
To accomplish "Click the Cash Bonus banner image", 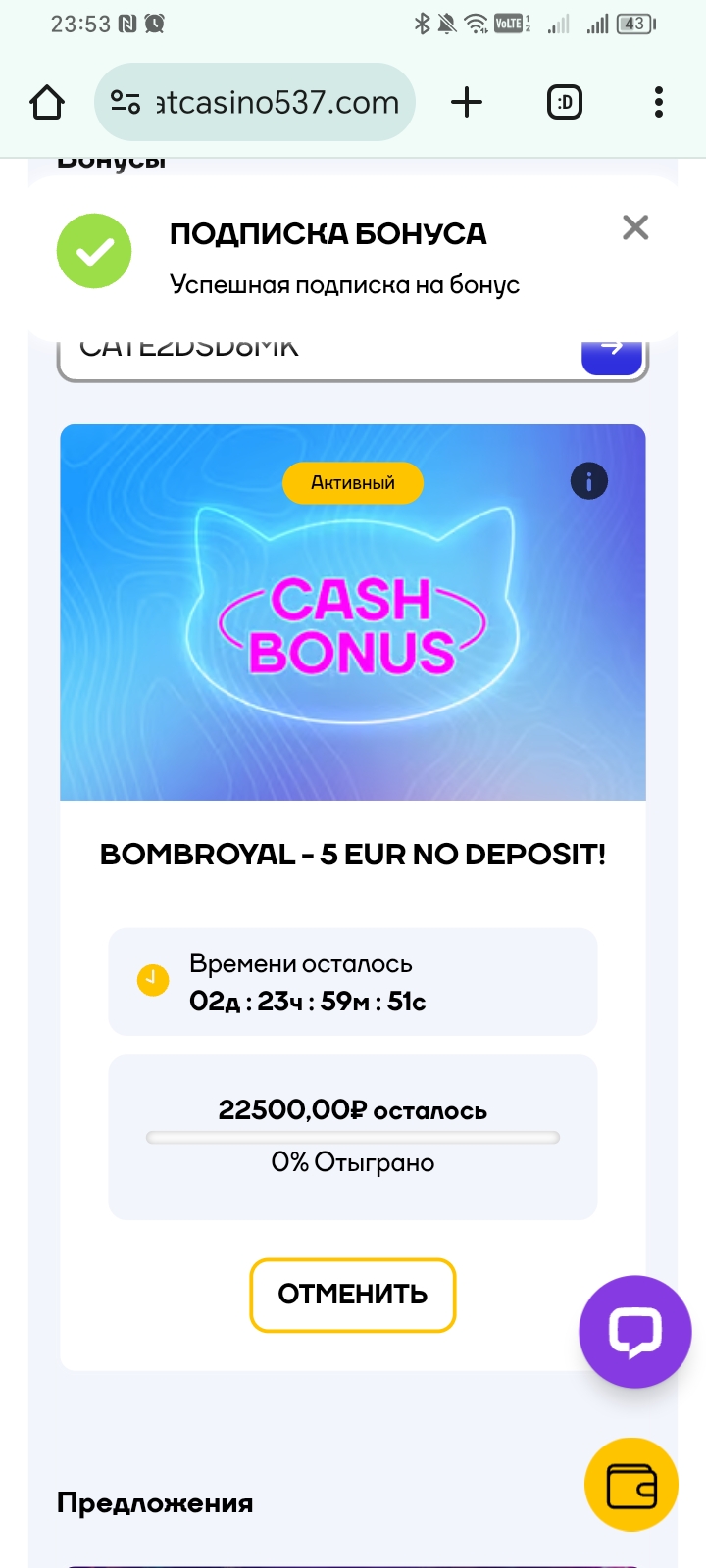I will (353, 627).
